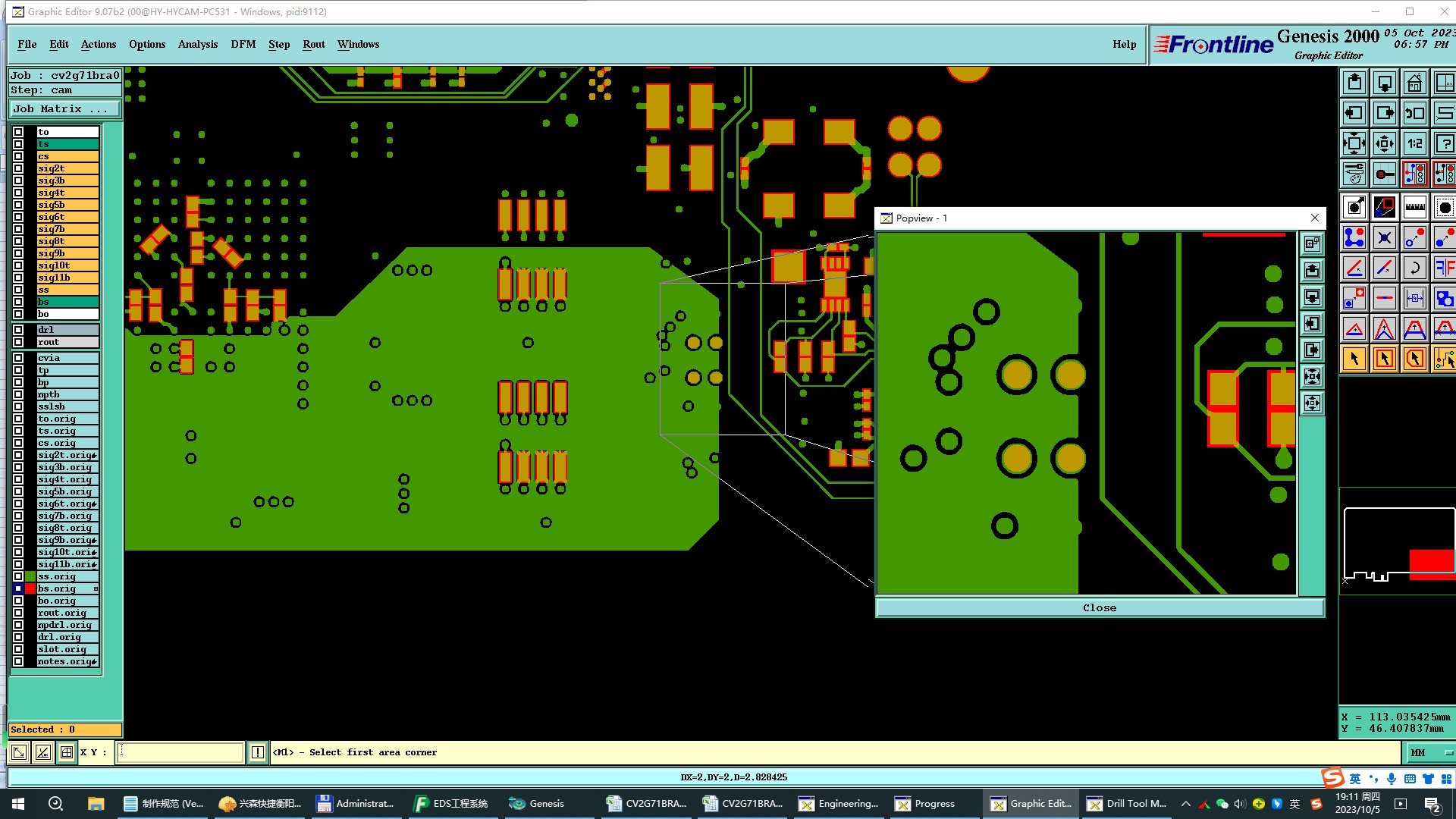Open the Job Matrix ... selector

[x=64, y=109]
